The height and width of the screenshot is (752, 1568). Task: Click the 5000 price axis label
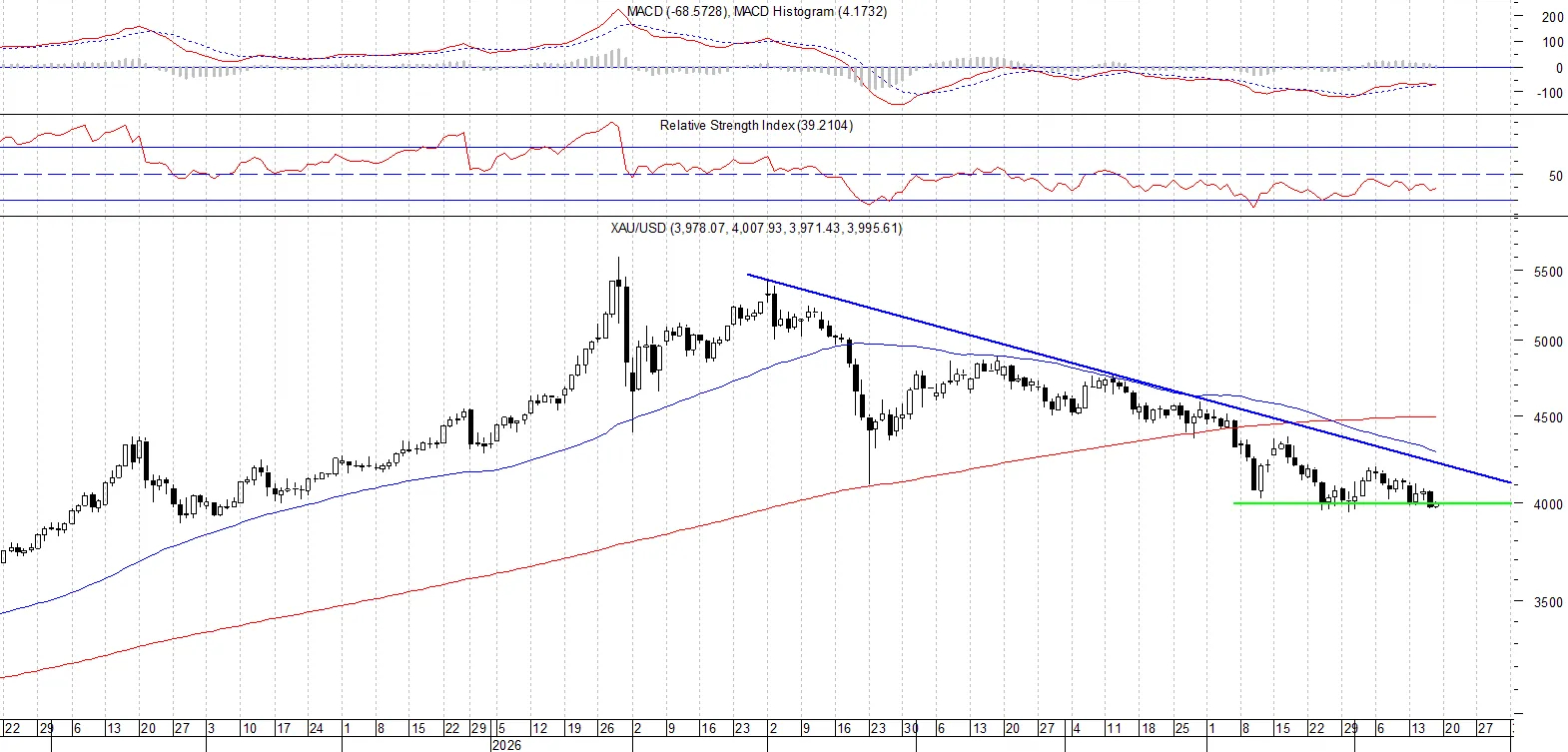(1548, 342)
